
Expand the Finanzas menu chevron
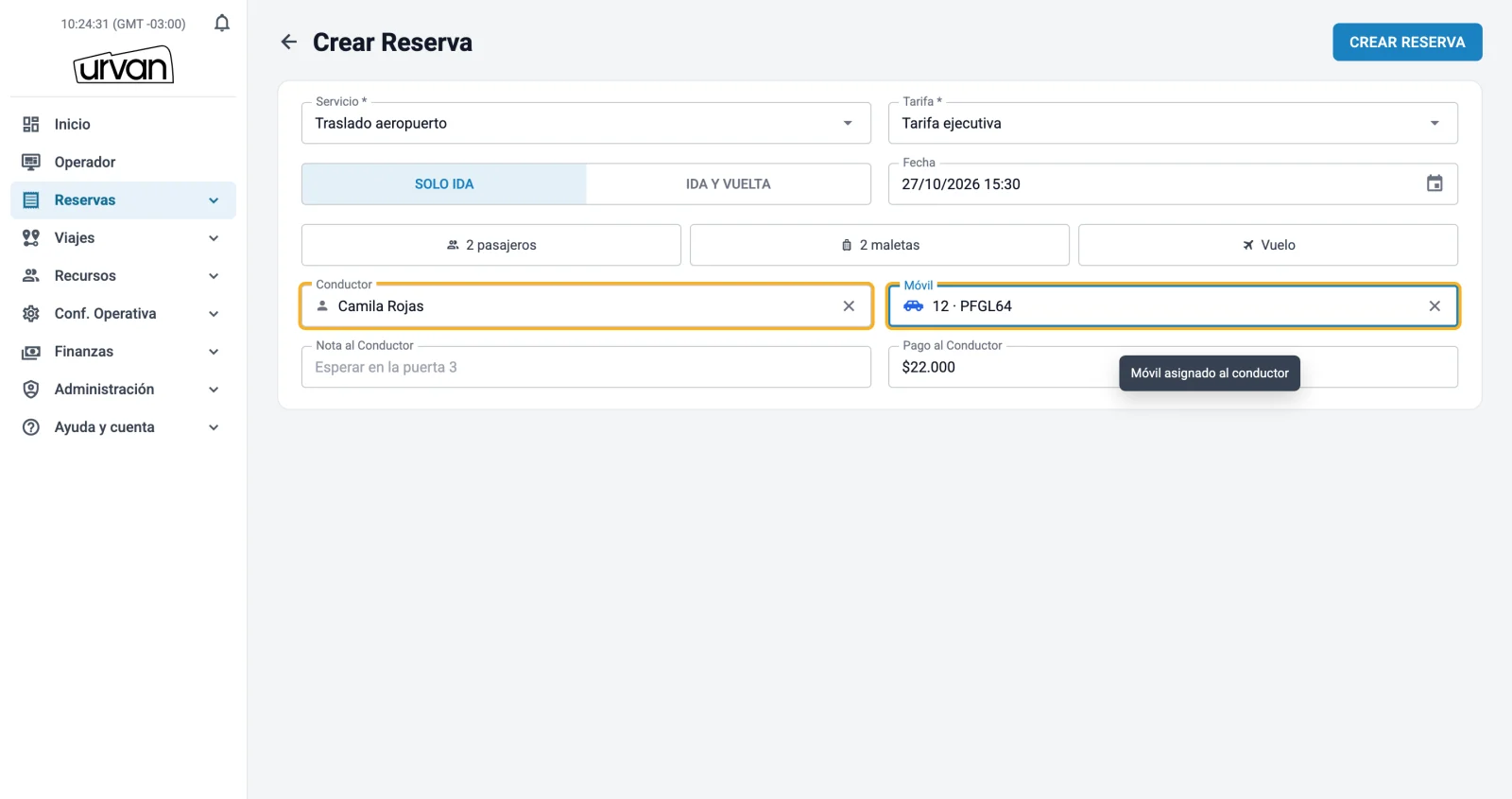(214, 352)
